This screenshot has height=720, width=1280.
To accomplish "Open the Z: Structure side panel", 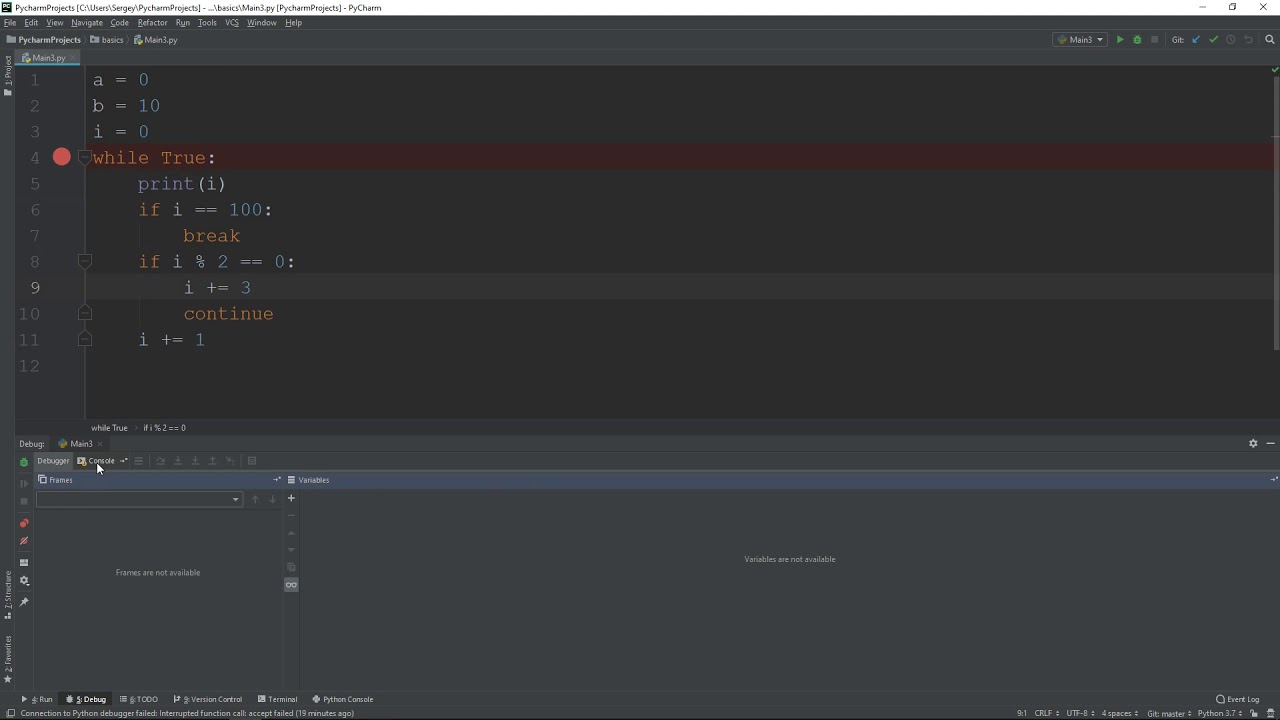I will pos(7,595).
